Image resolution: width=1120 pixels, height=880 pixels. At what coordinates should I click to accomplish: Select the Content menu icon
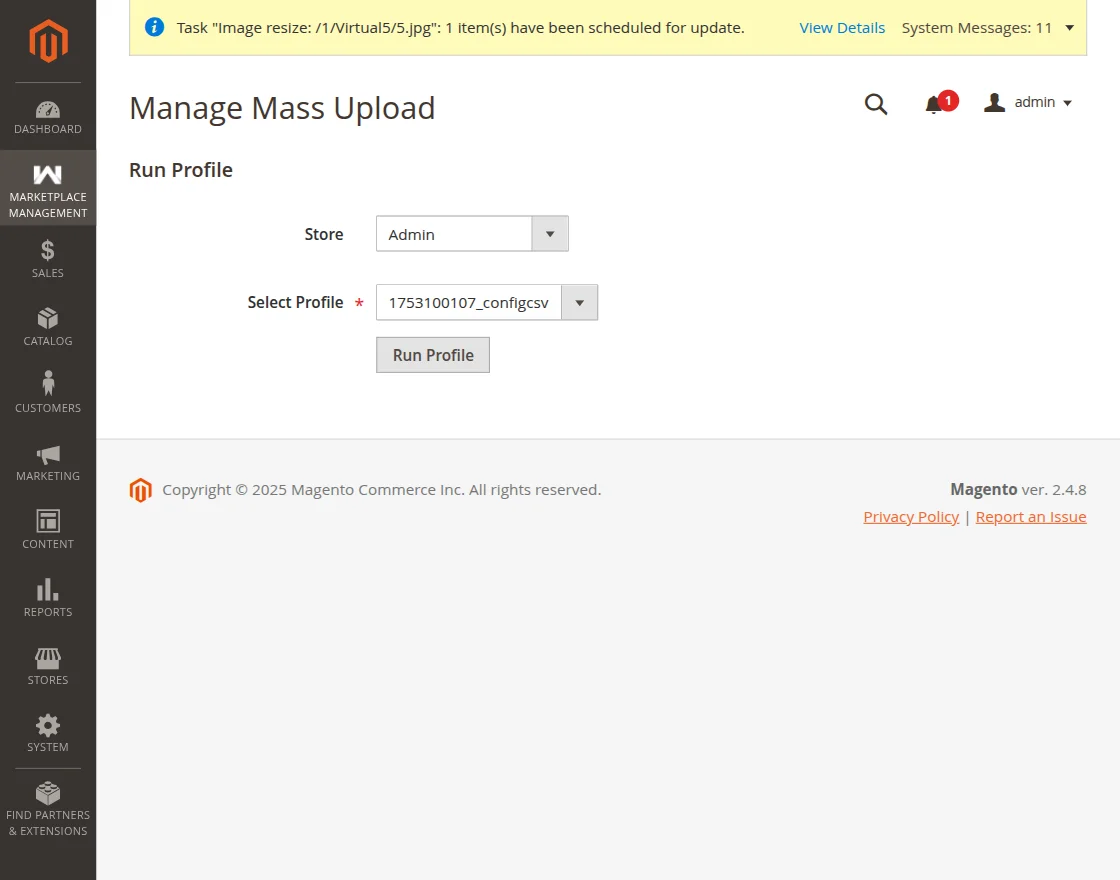click(x=47, y=528)
